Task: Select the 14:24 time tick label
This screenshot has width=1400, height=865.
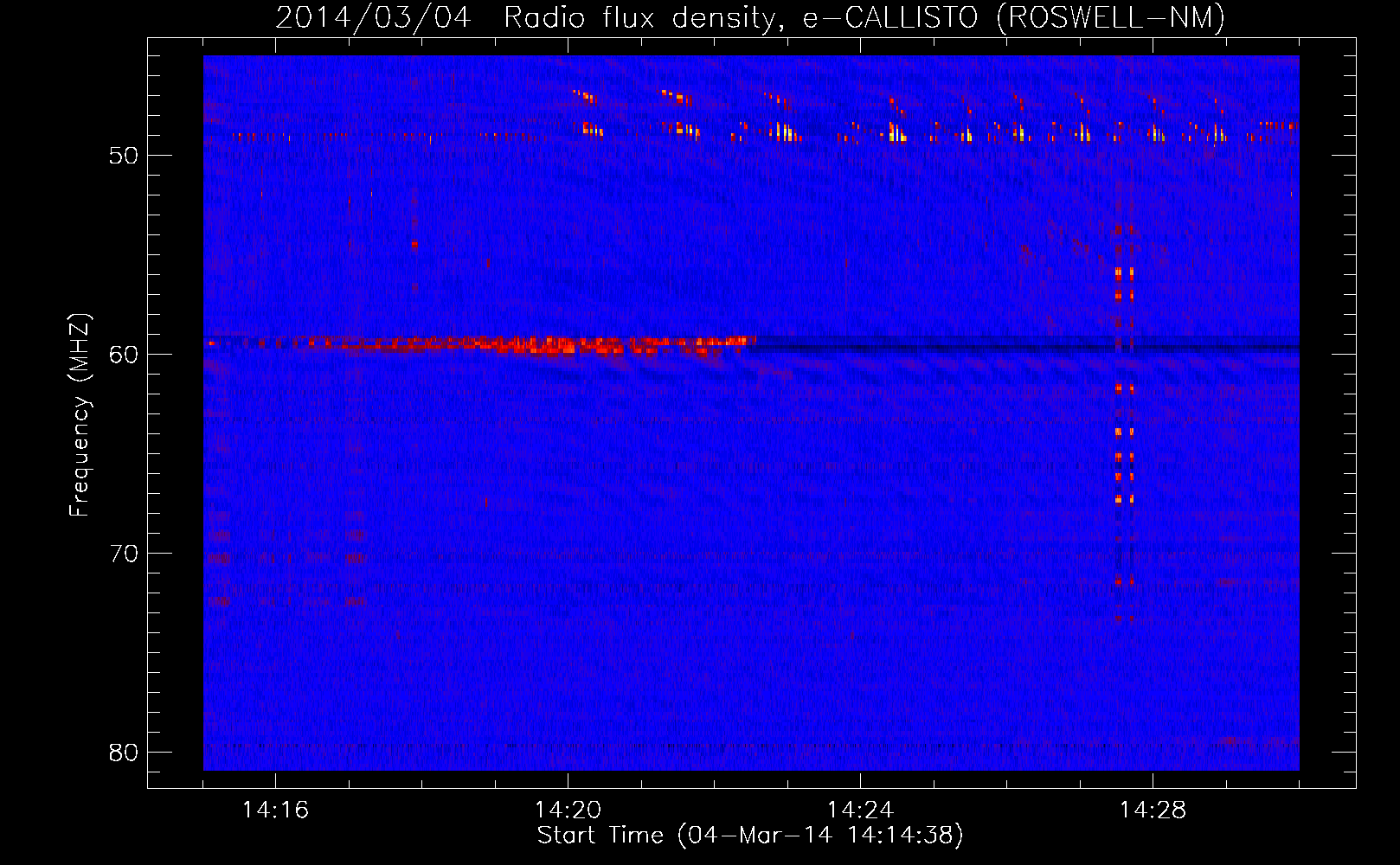Action: 860,811
